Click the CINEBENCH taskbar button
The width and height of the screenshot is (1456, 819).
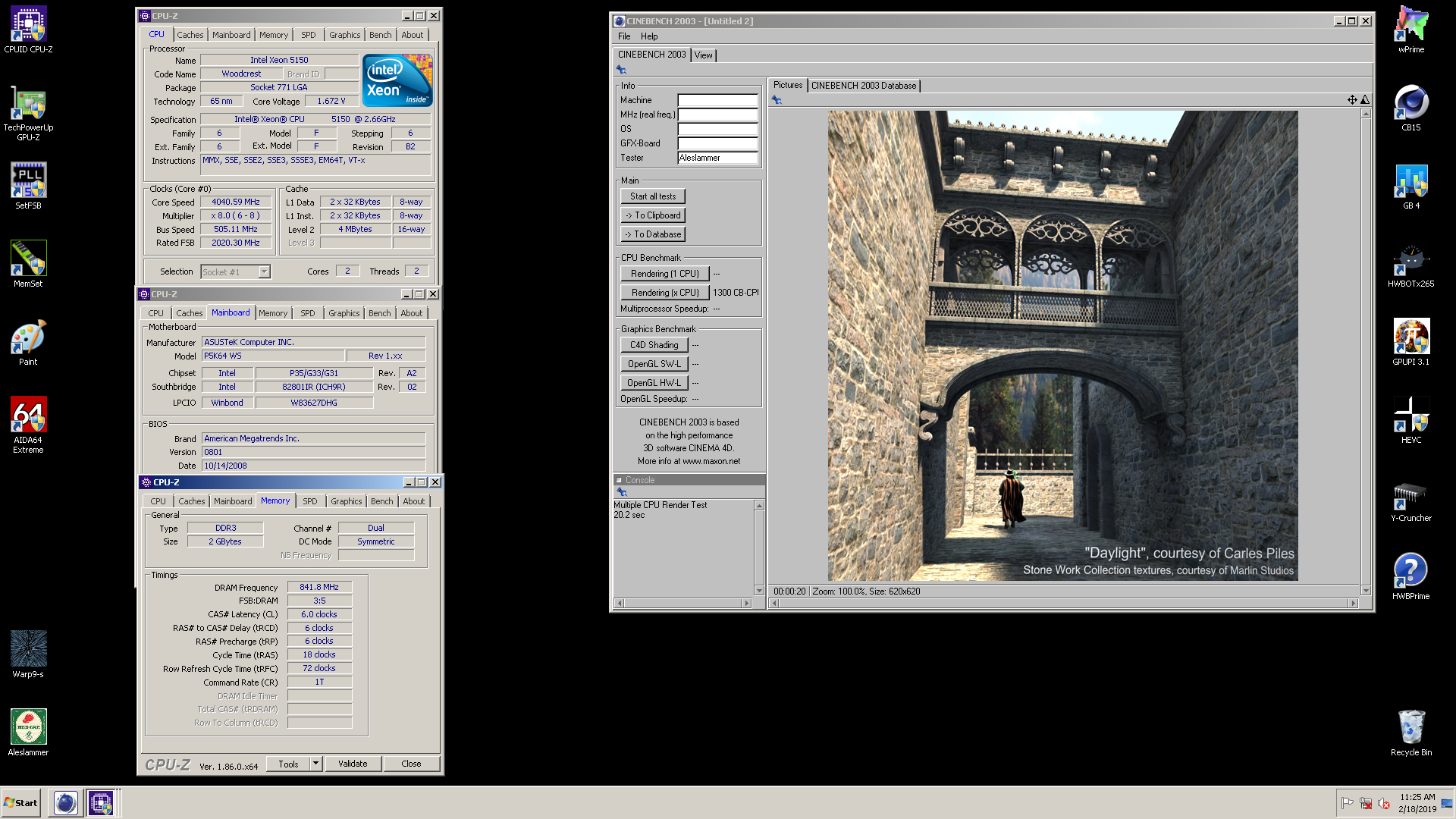coord(66,802)
